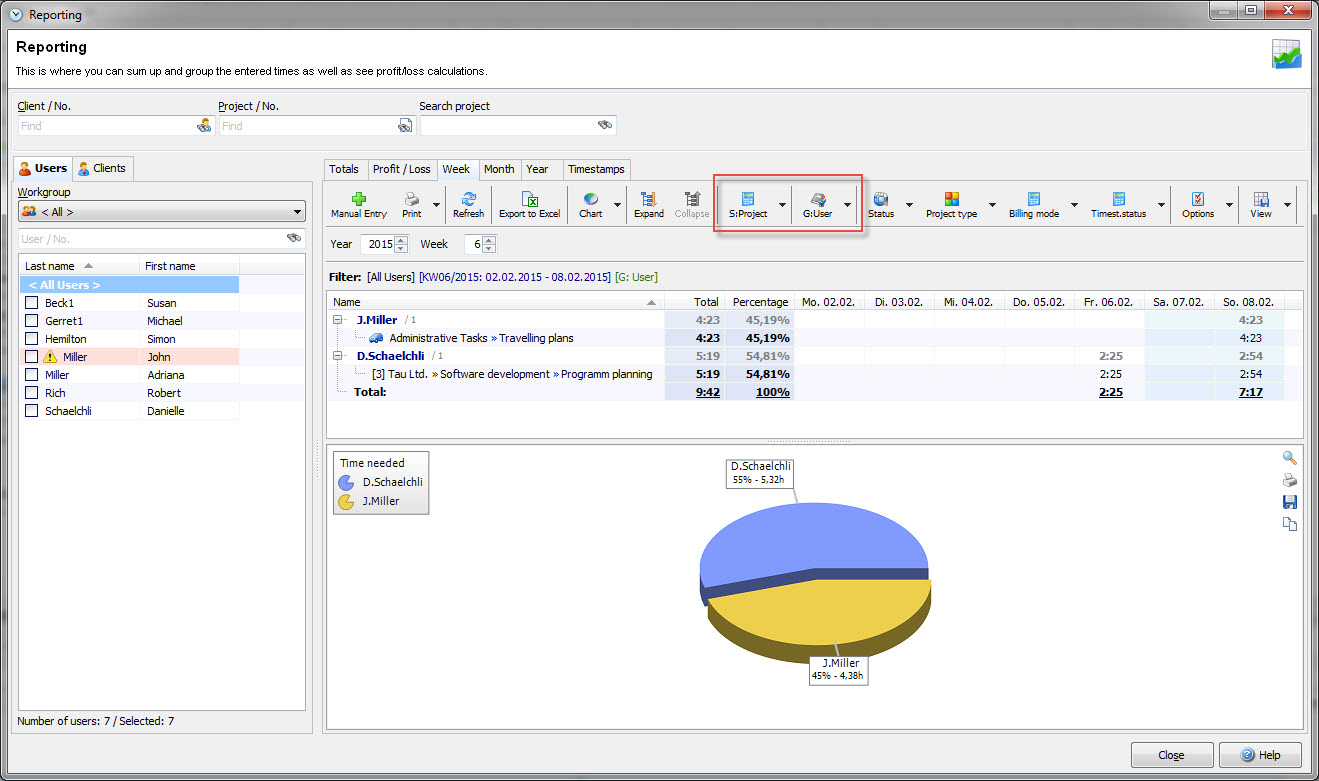Open the Workgroup dropdown list
The height and width of the screenshot is (781, 1319).
pos(298,212)
